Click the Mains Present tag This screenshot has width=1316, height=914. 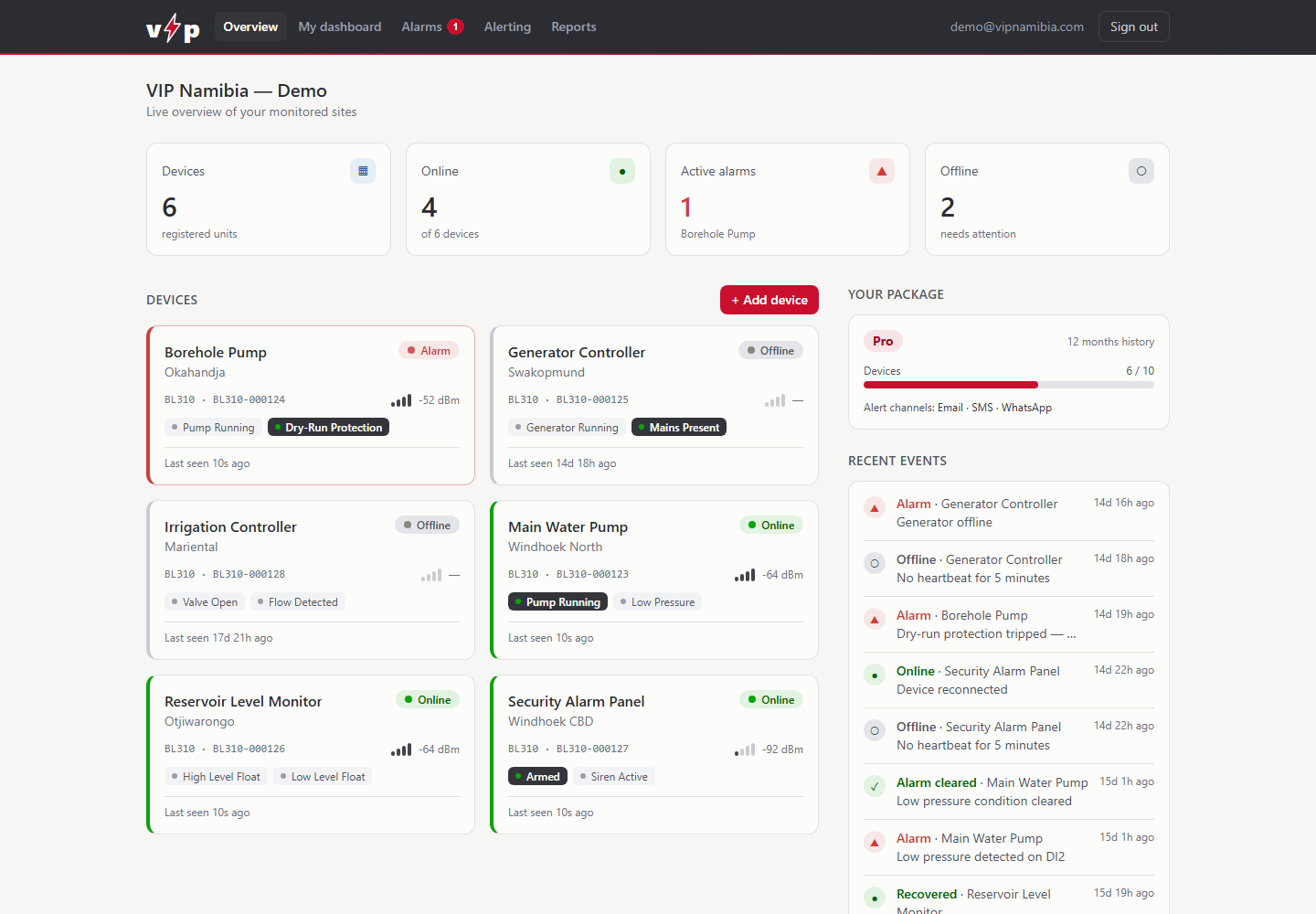point(679,427)
